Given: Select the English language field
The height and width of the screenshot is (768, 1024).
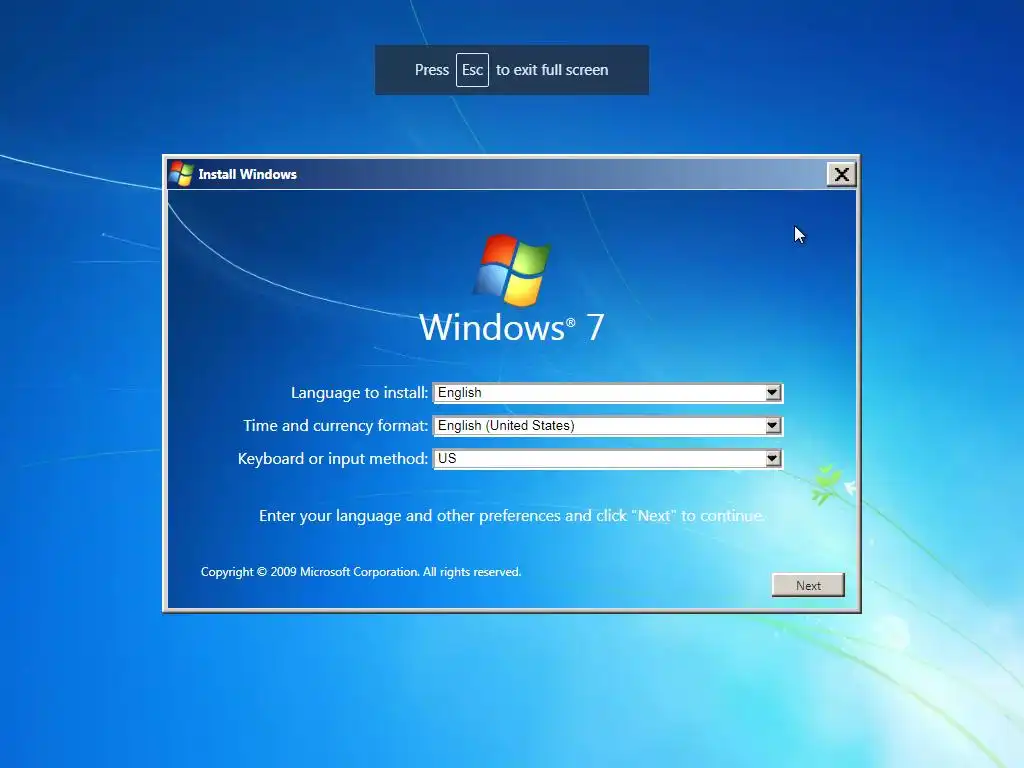Looking at the screenshot, I should pyautogui.click(x=607, y=392).
